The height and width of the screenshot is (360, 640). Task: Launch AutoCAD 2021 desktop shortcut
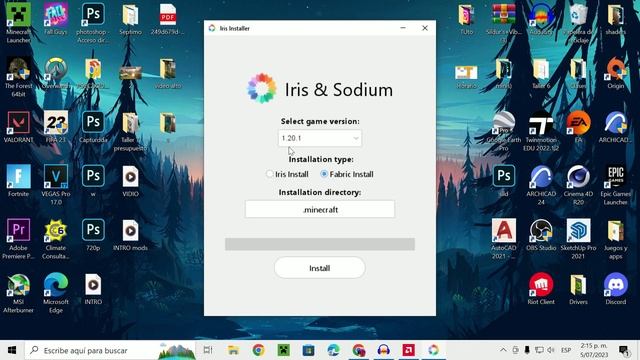[504, 239]
